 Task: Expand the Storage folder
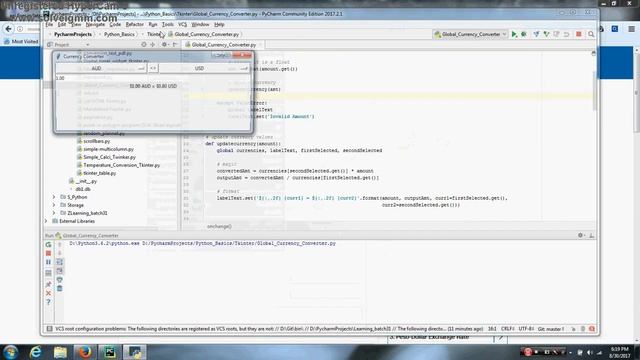point(54,205)
